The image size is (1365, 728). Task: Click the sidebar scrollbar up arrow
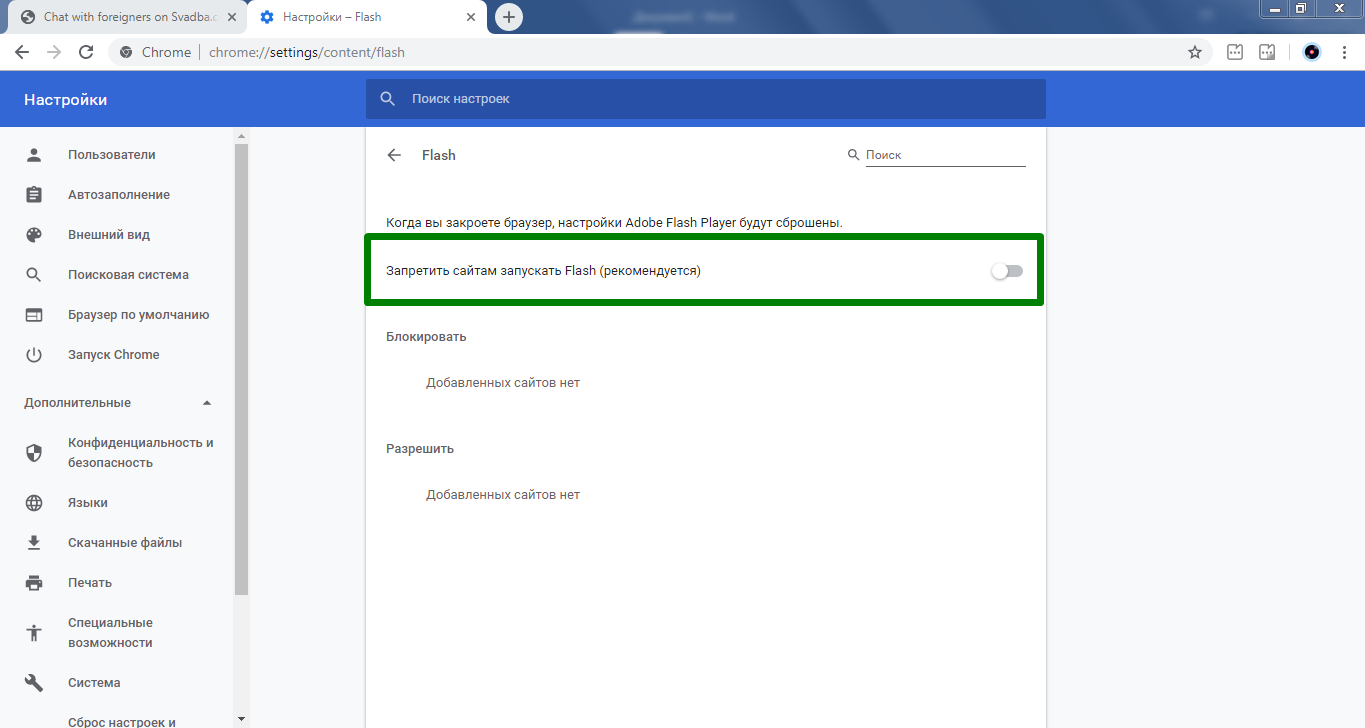(x=241, y=135)
